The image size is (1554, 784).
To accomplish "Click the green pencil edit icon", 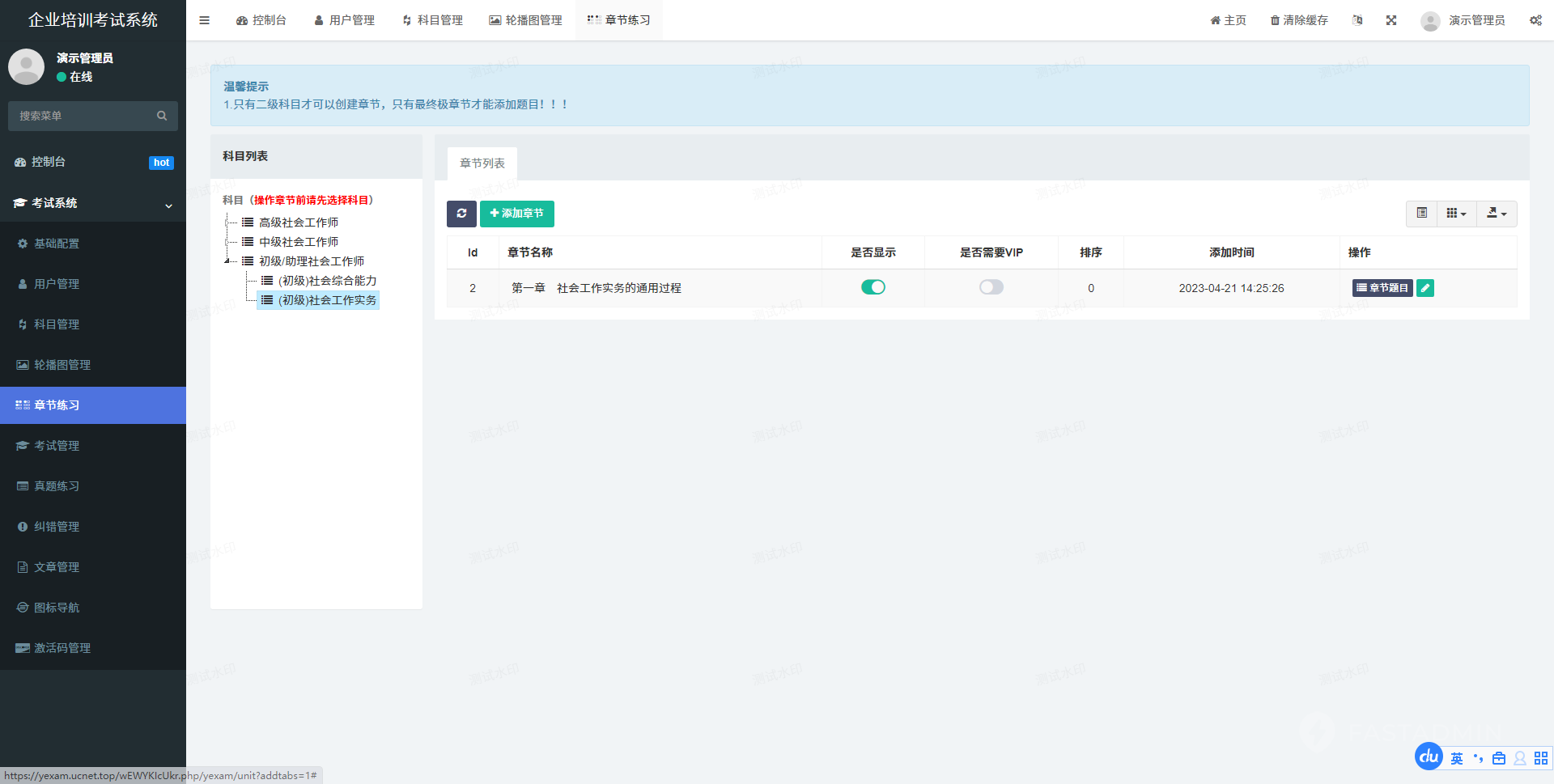I will tap(1425, 288).
